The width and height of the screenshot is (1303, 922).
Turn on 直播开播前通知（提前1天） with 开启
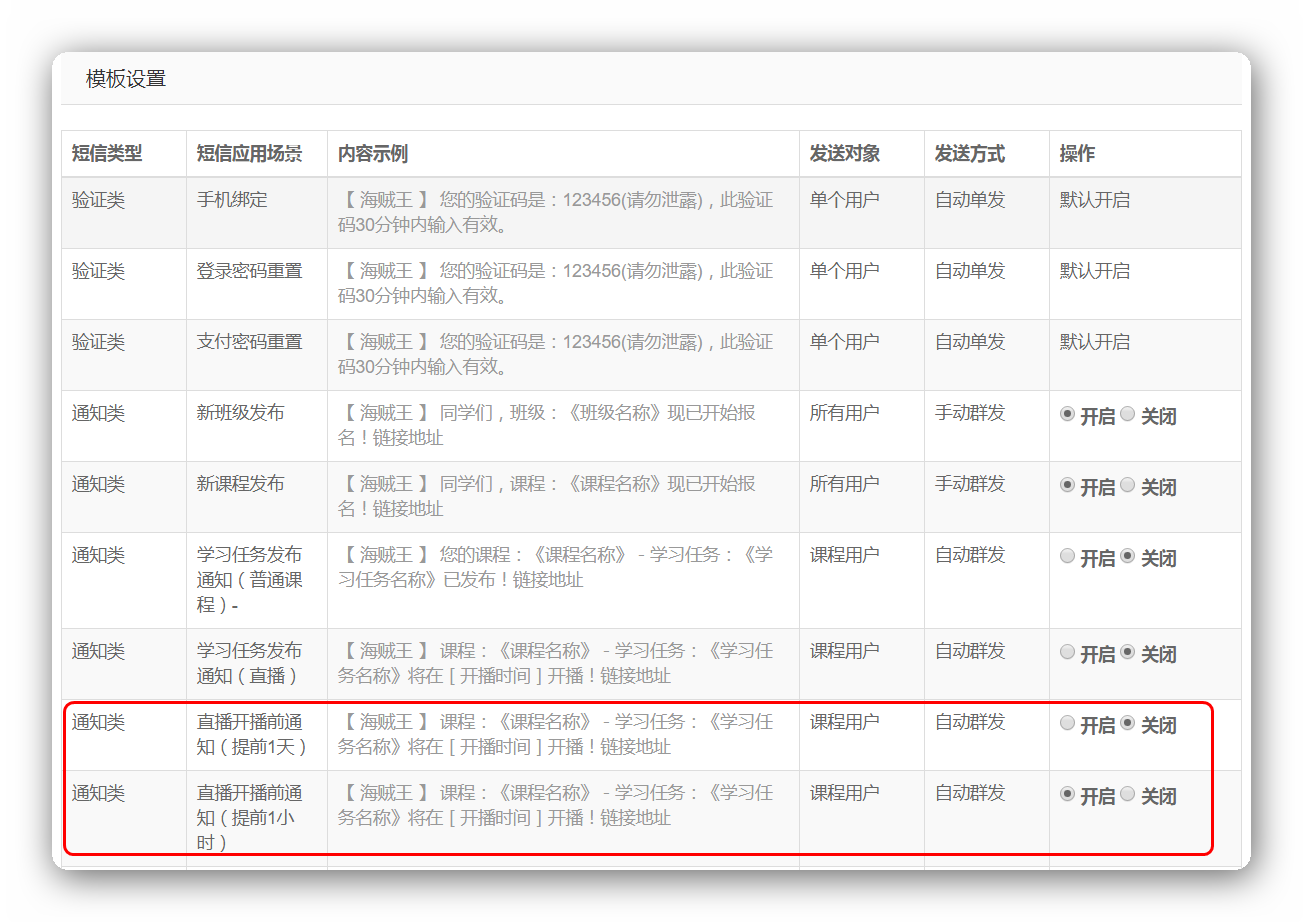coord(1067,723)
